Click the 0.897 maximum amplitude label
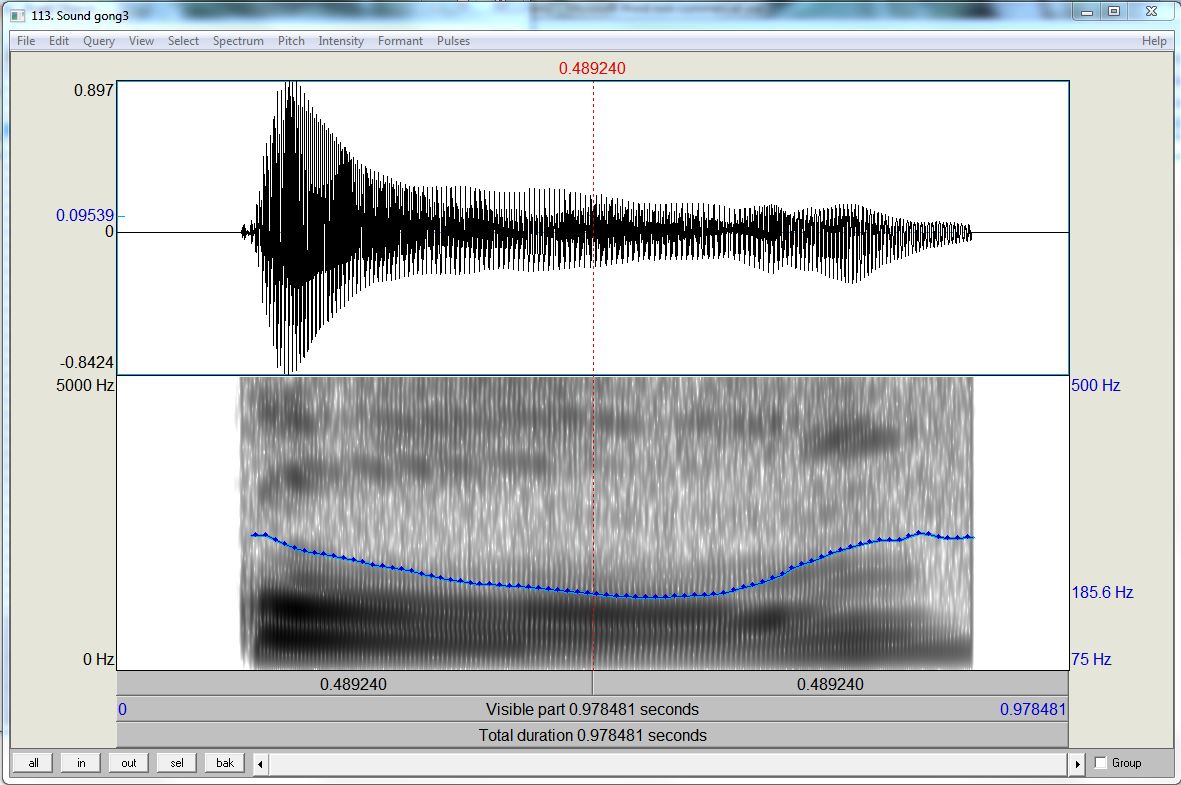The image size is (1181, 785). 93,90
